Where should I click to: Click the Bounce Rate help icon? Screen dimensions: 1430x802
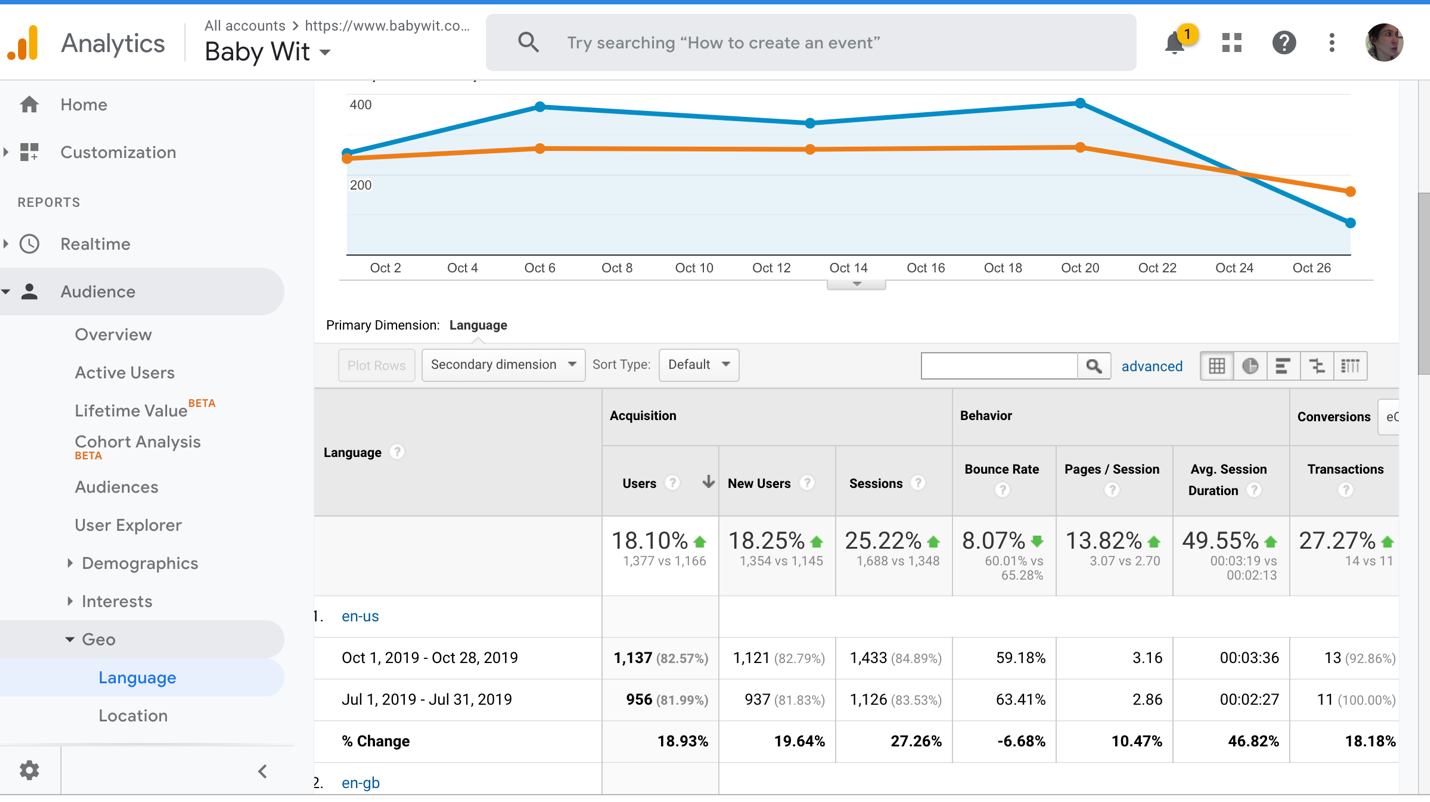tap(1002, 490)
